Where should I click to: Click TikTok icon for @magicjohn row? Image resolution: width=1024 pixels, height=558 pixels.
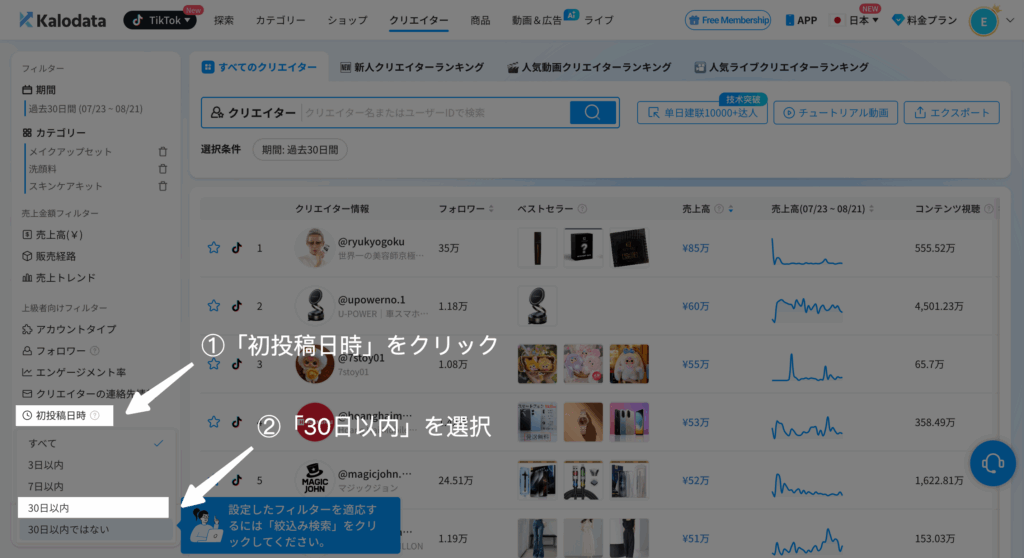[236, 480]
